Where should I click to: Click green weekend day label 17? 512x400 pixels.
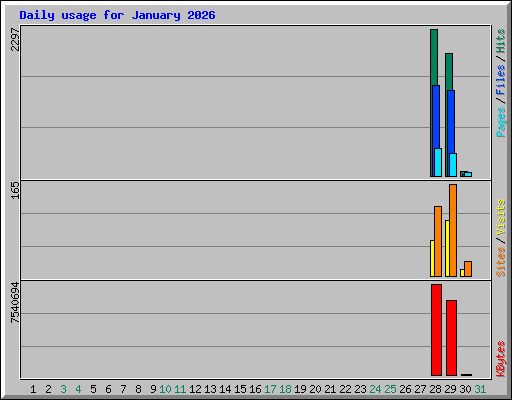[x=270, y=389]
